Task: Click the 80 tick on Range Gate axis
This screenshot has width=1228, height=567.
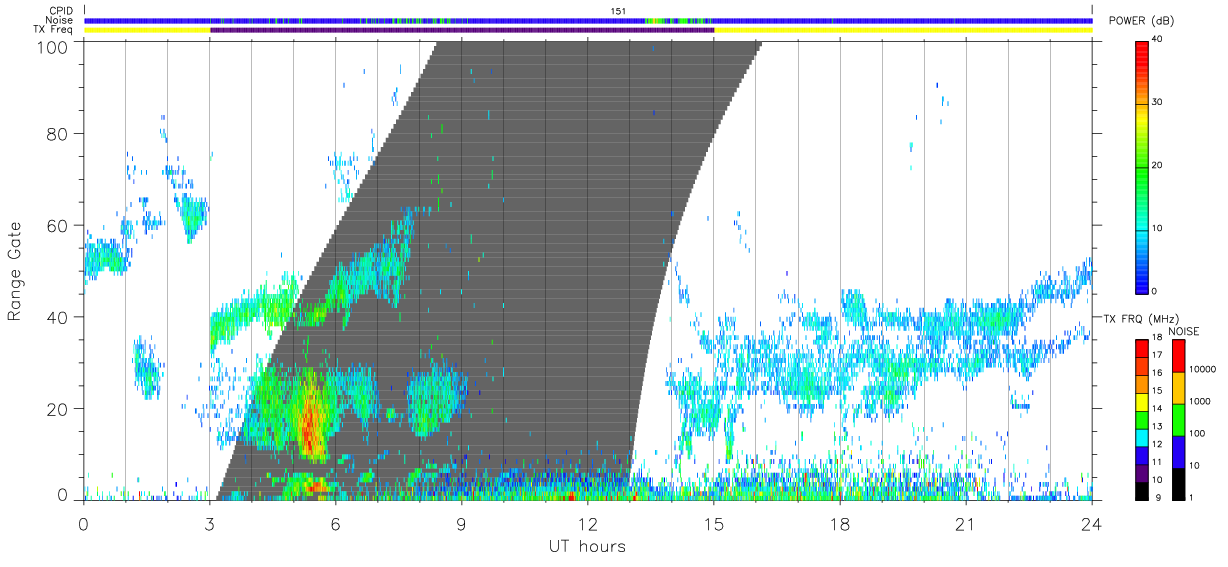Action: coord(58,133)
